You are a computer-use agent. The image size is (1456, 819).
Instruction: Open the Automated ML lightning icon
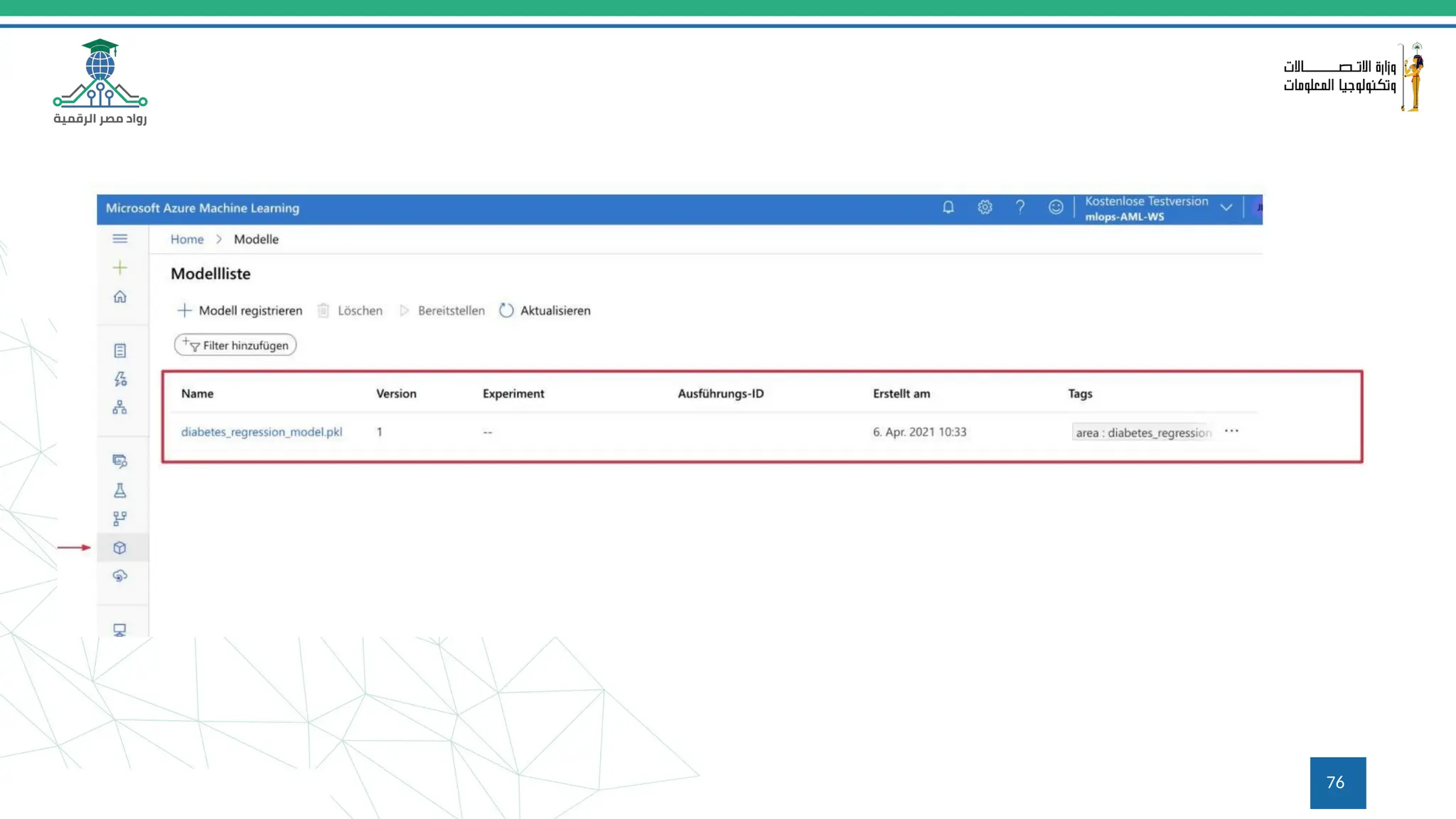click(120, 379)
